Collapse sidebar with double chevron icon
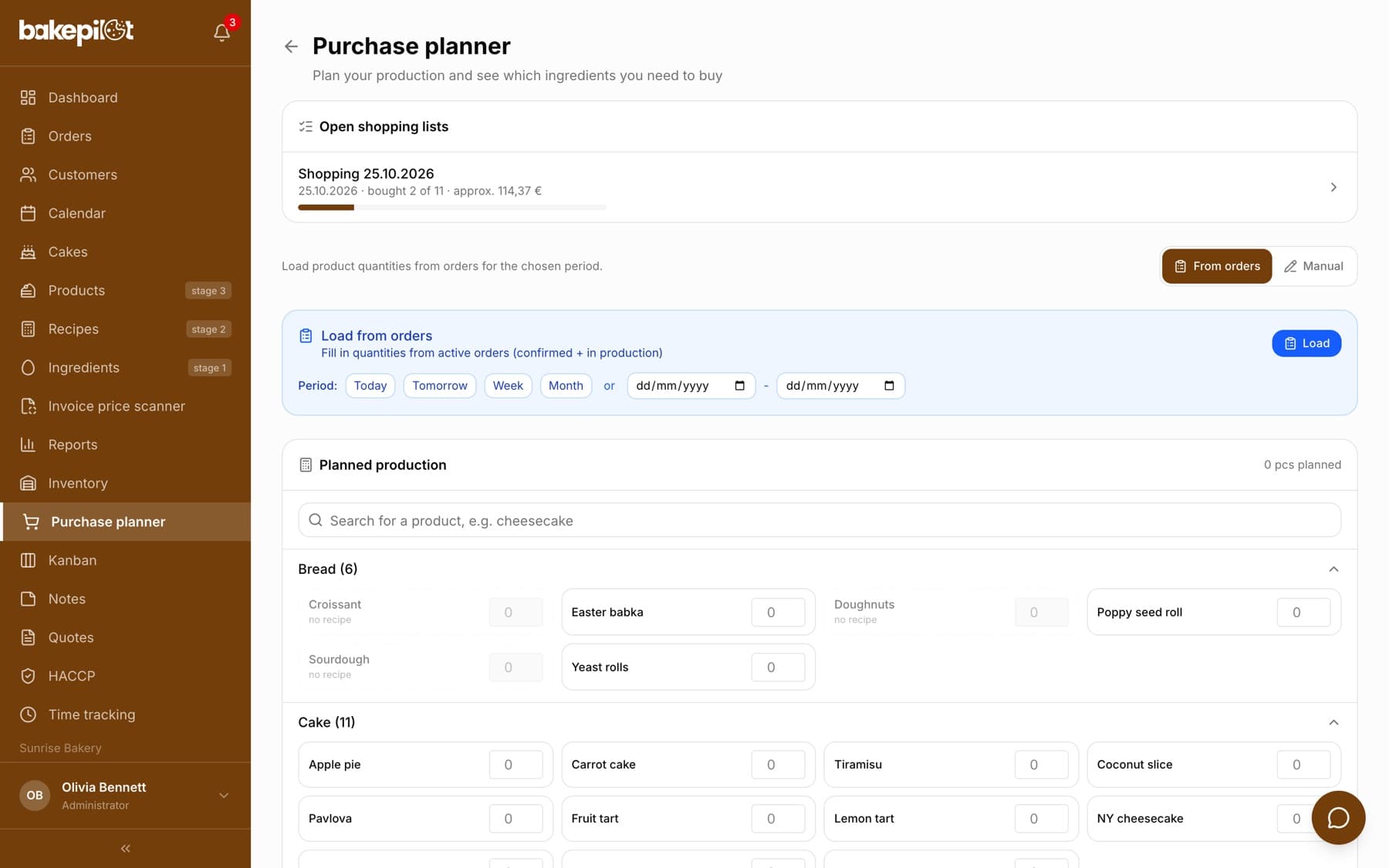This screenshot has height=868, width=1389. tap(125, 849)
